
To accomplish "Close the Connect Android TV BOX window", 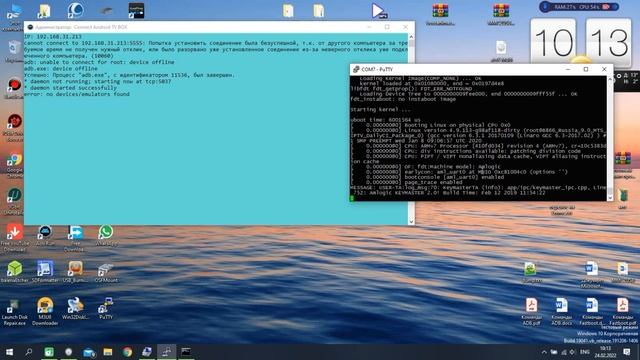I will click(405, 27).
